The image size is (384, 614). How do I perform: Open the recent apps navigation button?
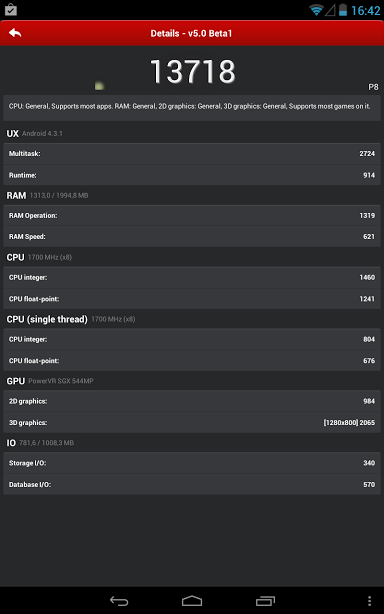coord(265,601)
